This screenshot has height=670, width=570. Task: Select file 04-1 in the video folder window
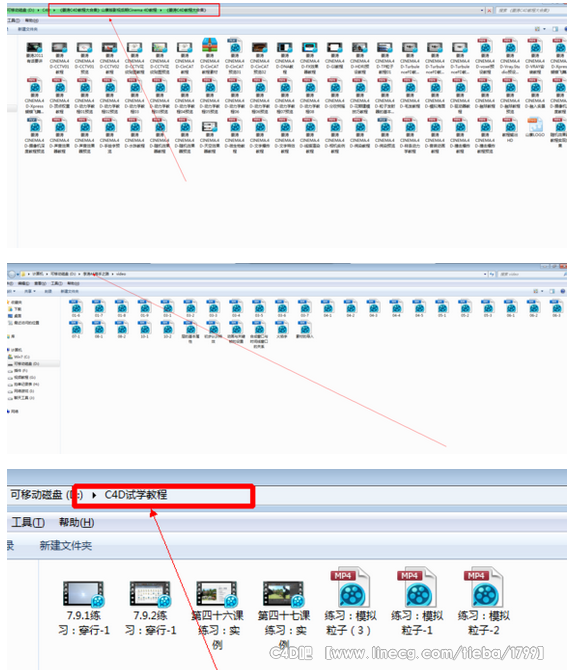(328, 309)
